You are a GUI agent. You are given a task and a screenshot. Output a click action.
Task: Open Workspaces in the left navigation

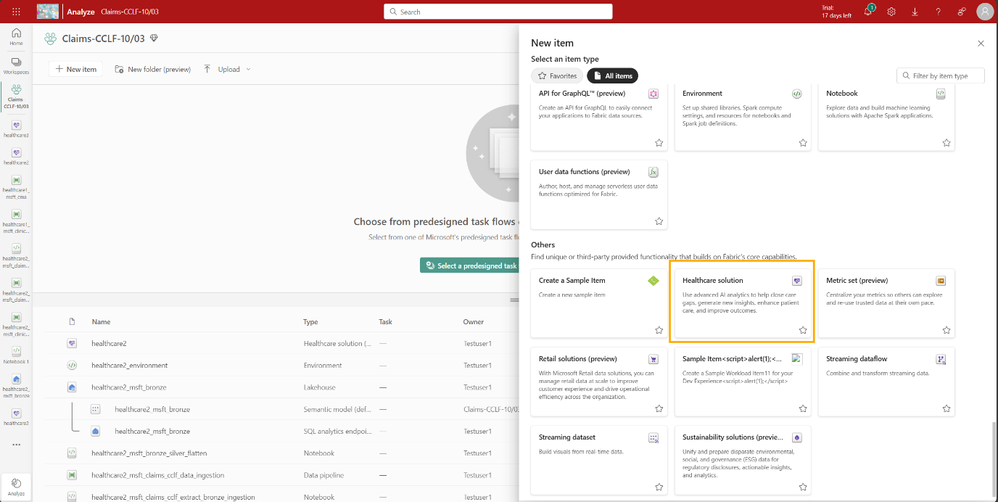[16, 66]
